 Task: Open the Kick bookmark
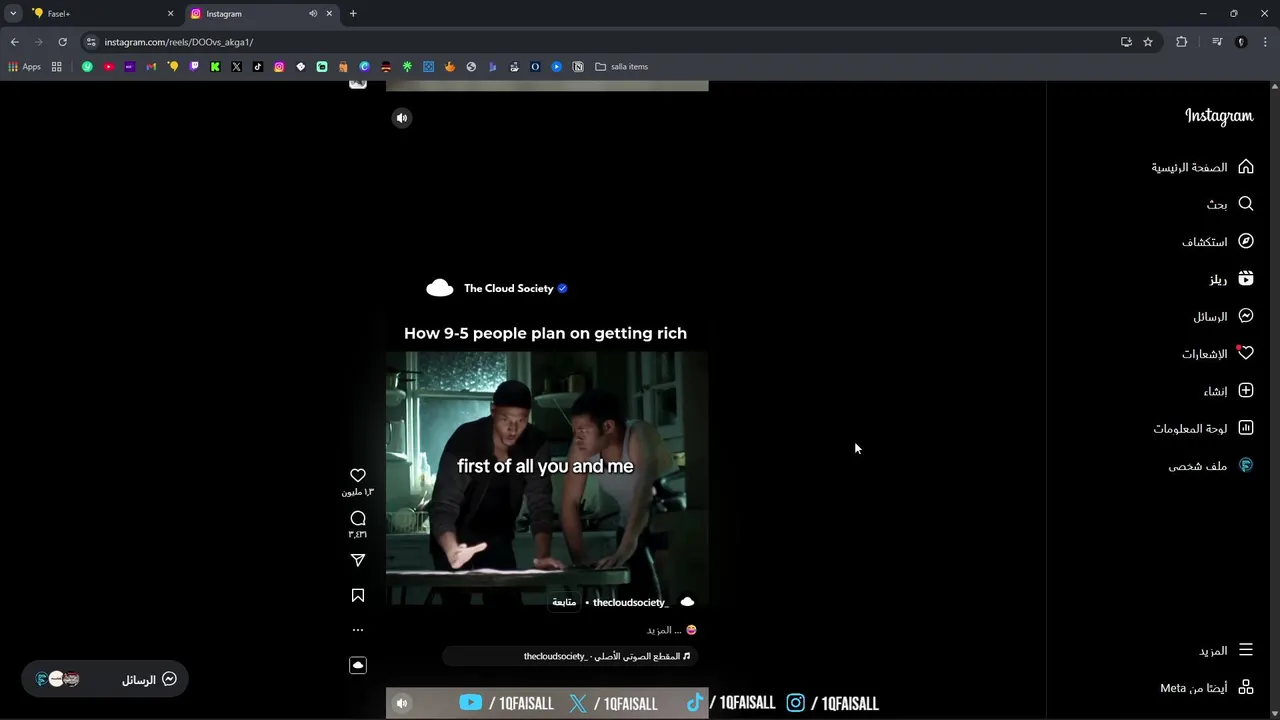coord(215,67)
